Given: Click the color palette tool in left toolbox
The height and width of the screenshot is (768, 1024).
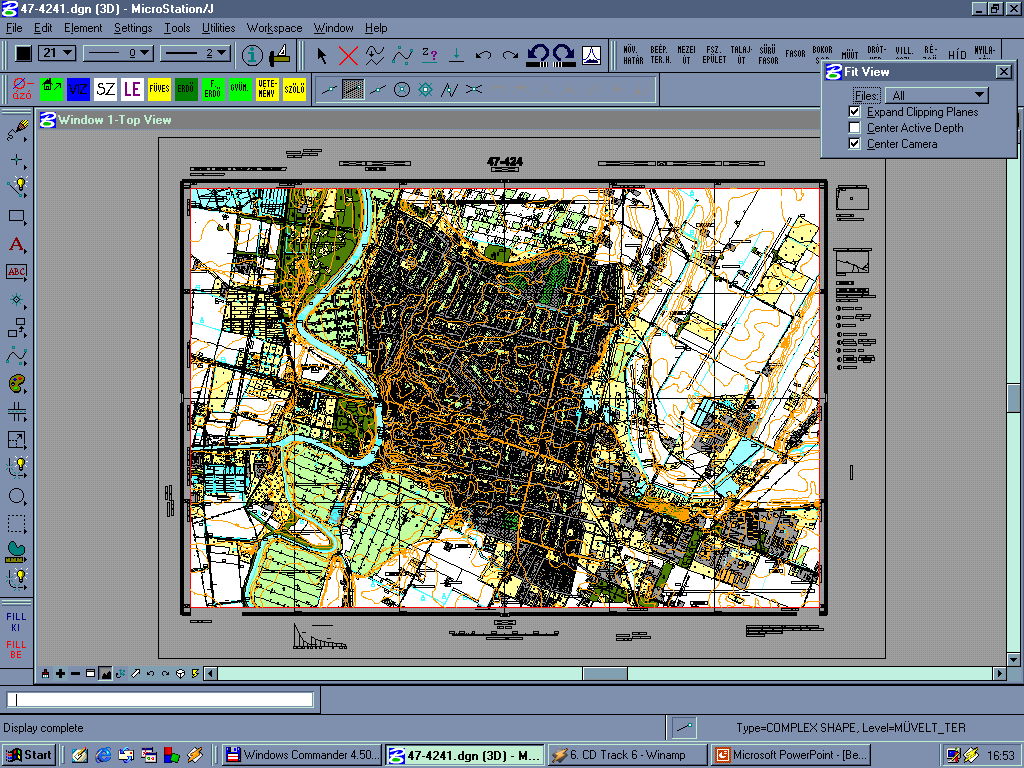Looking at the screenshot, I should coord(17,384).
